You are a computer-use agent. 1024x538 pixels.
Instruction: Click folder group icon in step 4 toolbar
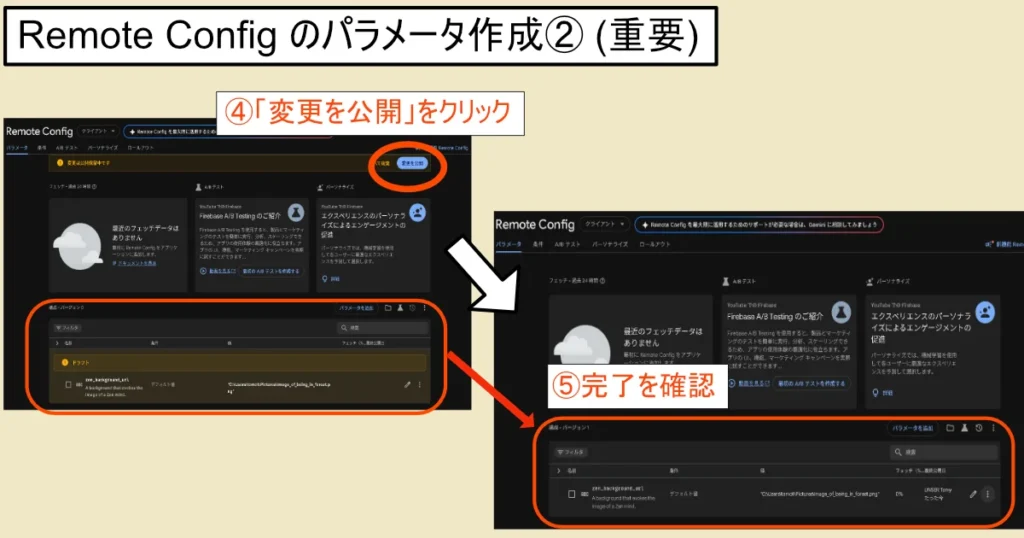point(388,308)
